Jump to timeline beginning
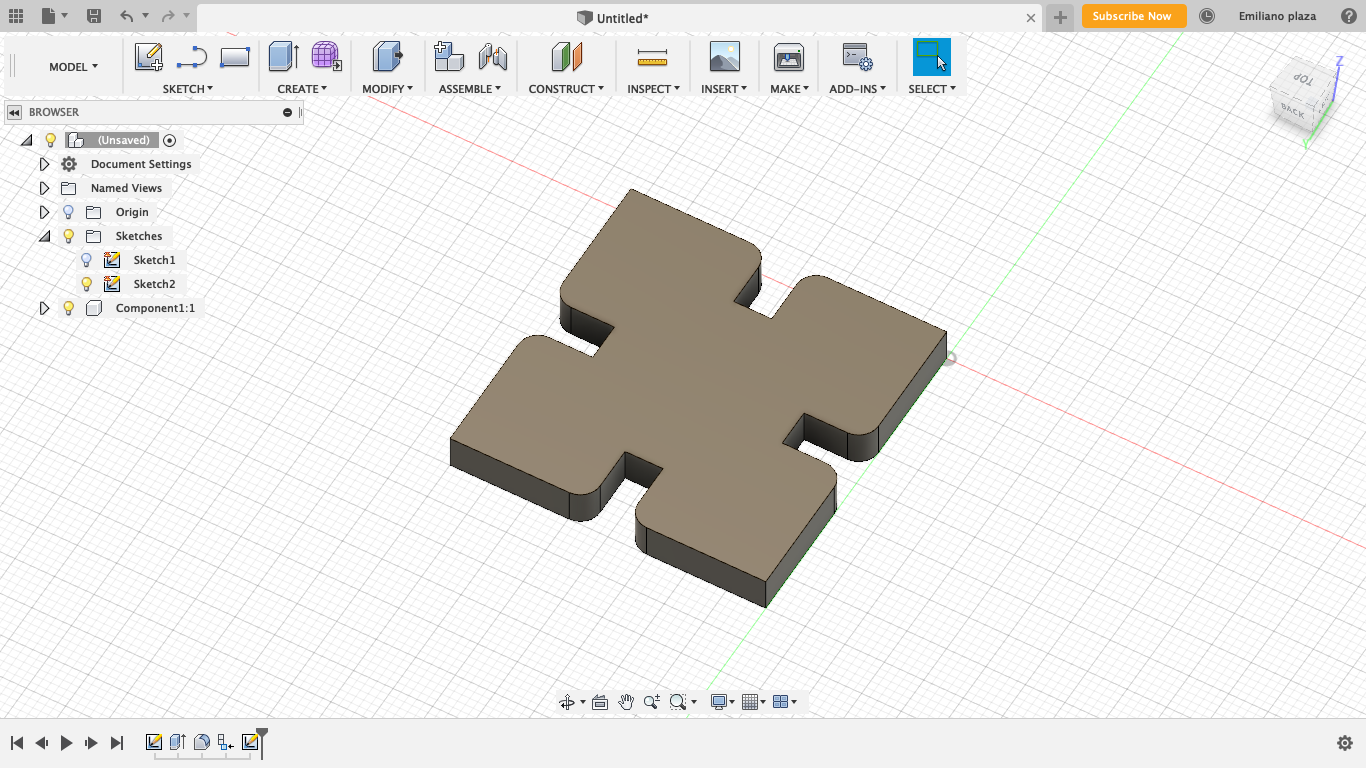 pyautogui.click(x=16, y=743)
